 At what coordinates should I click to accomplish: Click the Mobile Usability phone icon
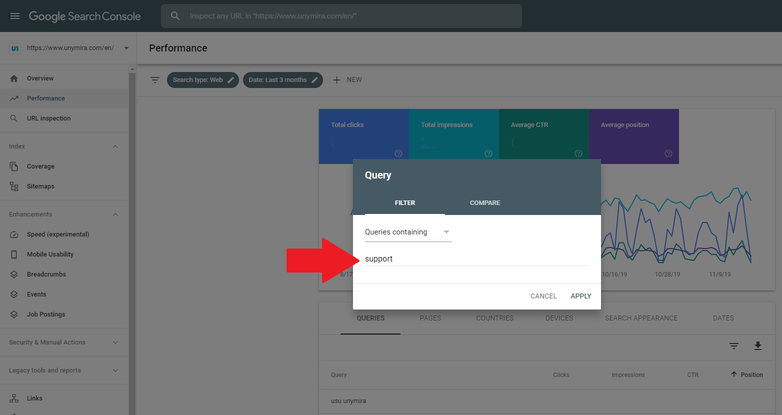click(x=14, y=254)
